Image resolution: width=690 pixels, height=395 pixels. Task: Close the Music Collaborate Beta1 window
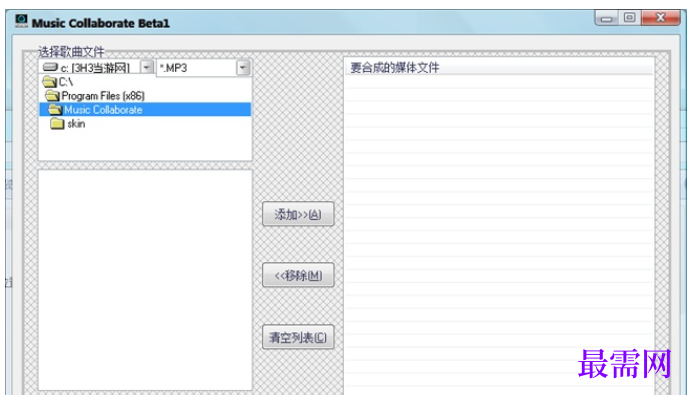click(661, 18)
